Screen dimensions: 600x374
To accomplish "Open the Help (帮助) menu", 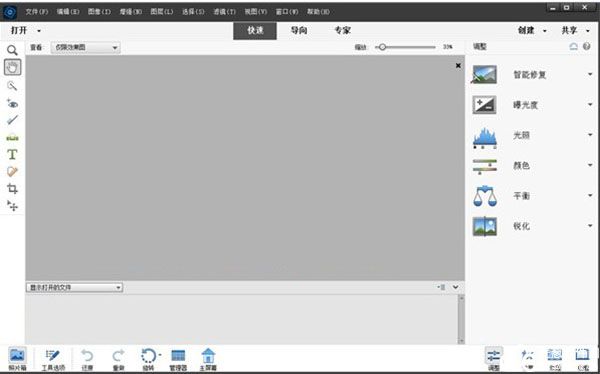I will point(318,12).
